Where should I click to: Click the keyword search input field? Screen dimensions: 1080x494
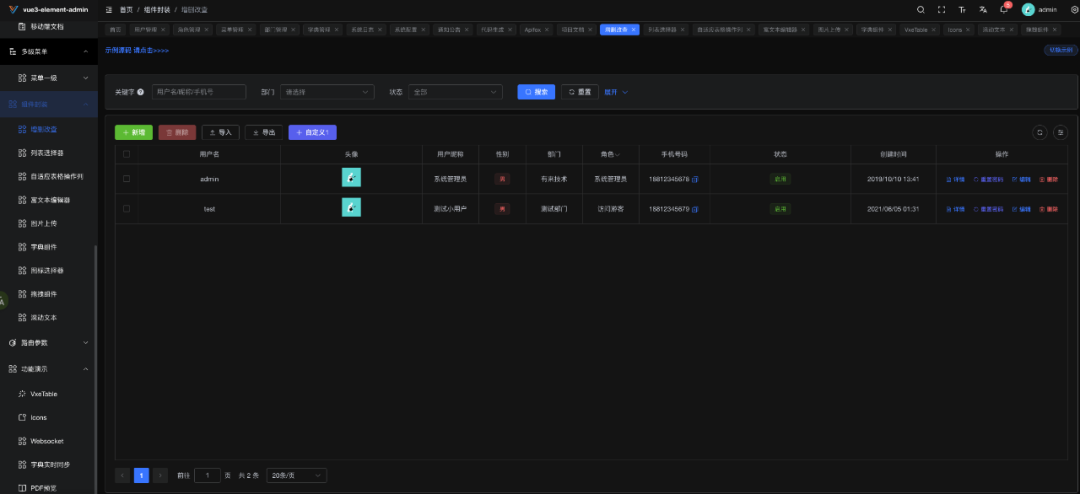coord(199,92)
